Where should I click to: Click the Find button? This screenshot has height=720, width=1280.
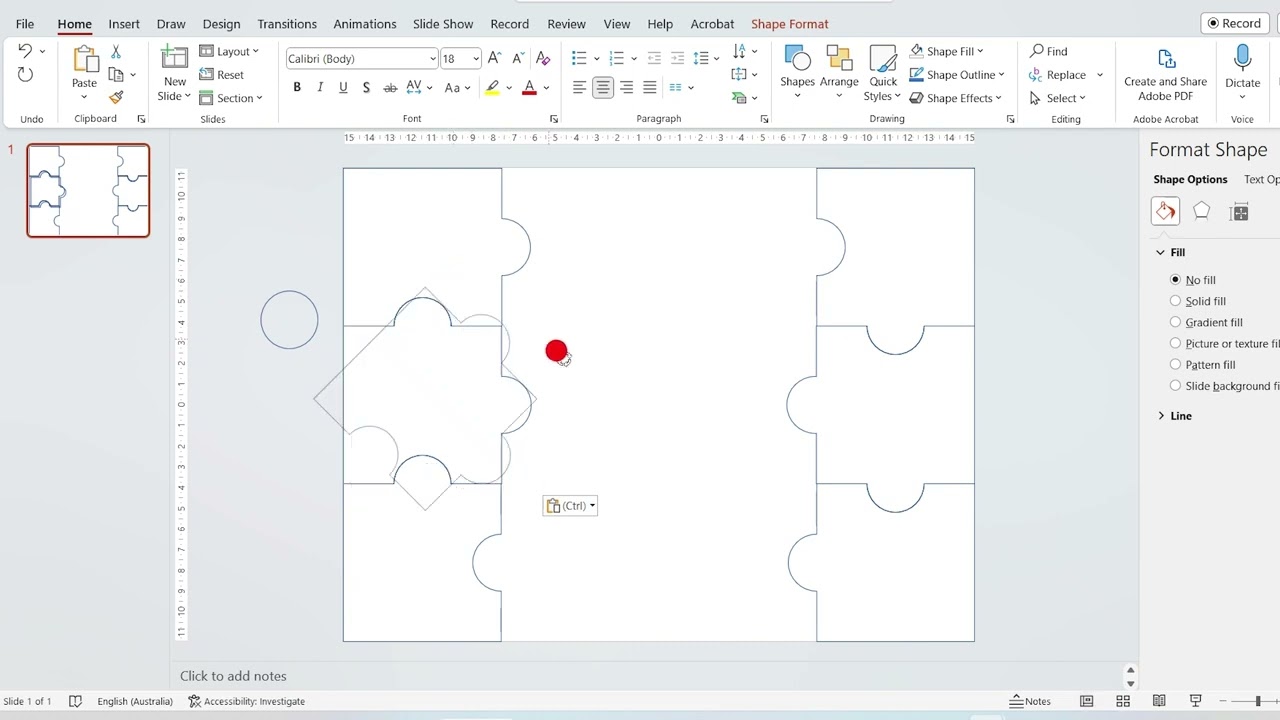pyautogui.click(x=1049, y=51)
